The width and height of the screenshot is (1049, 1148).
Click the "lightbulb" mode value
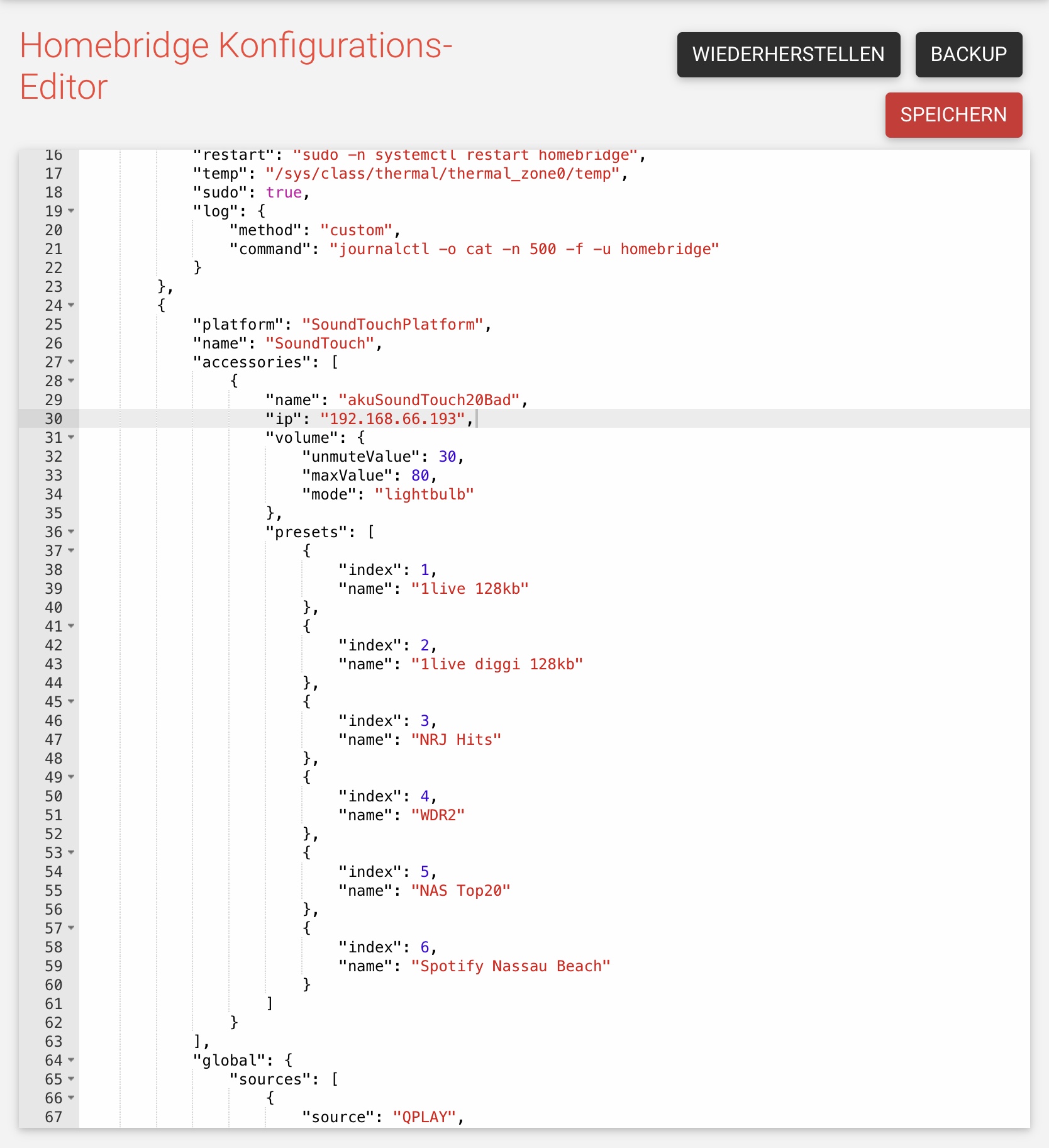coord(424,494)
